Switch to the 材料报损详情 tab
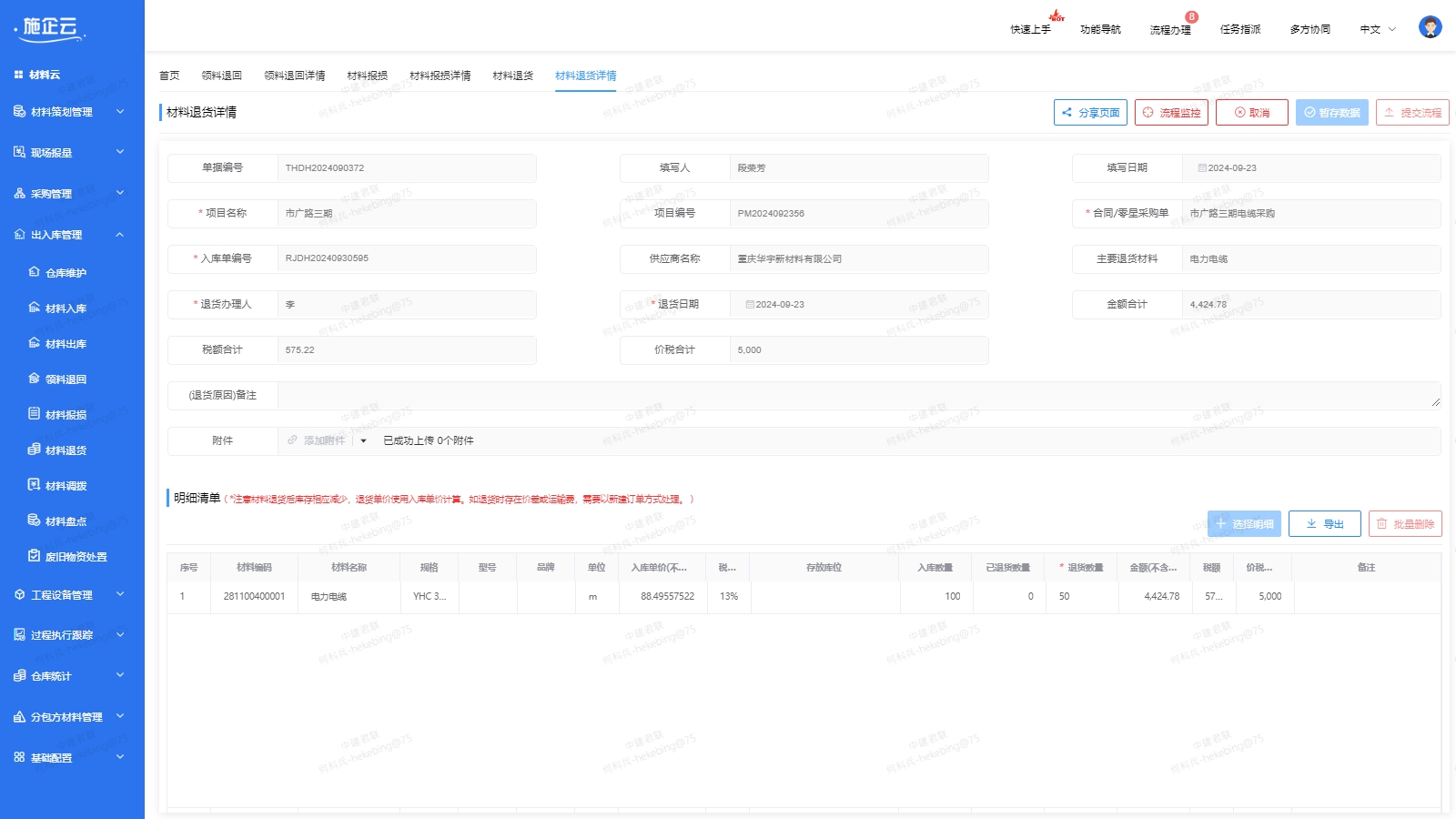1456x819 pixels. 440,76
